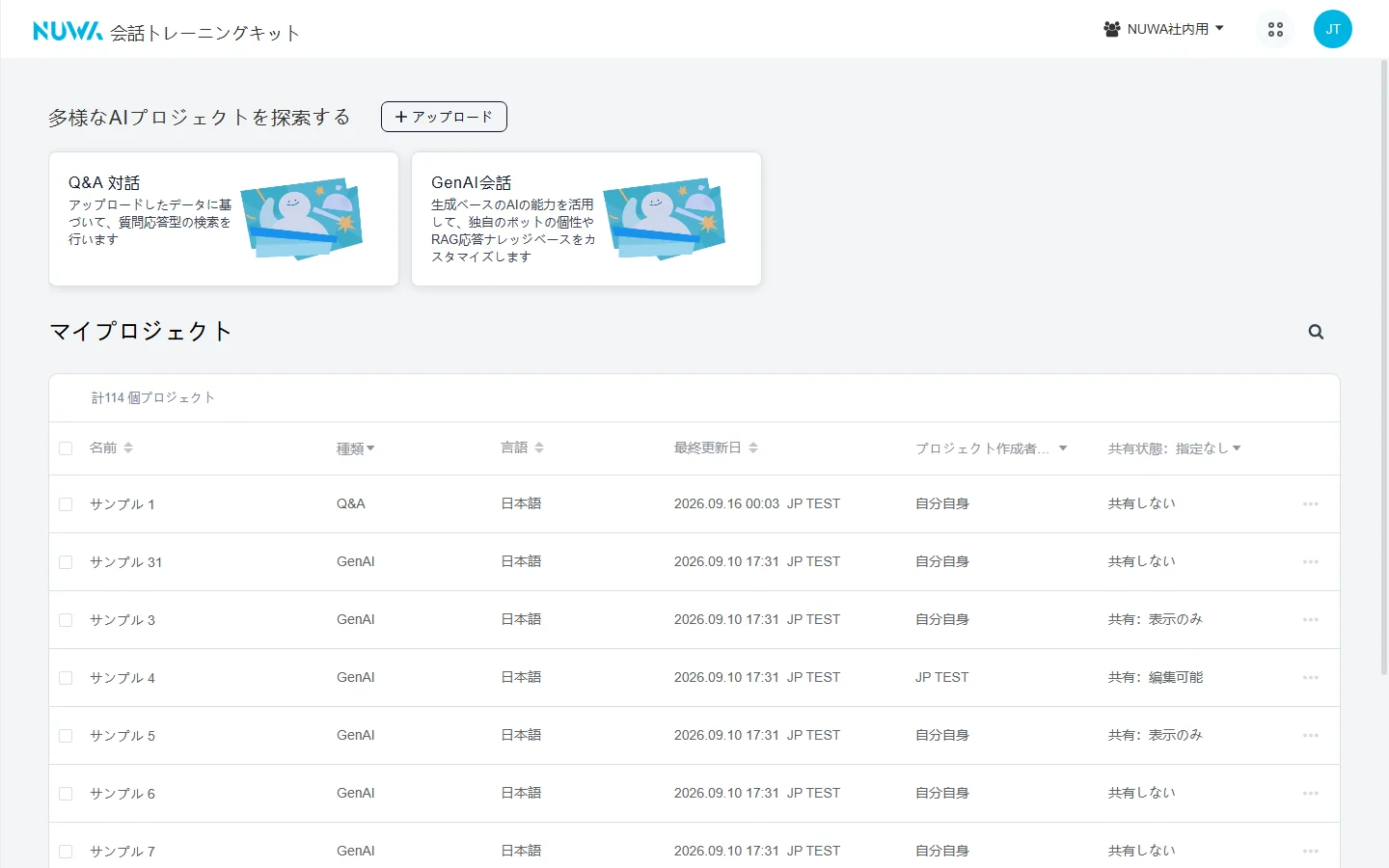Expand the NUWA社内用 workspace dropdown
Viewport: 1389px width, 868px height.
(x=1164, y=29)
